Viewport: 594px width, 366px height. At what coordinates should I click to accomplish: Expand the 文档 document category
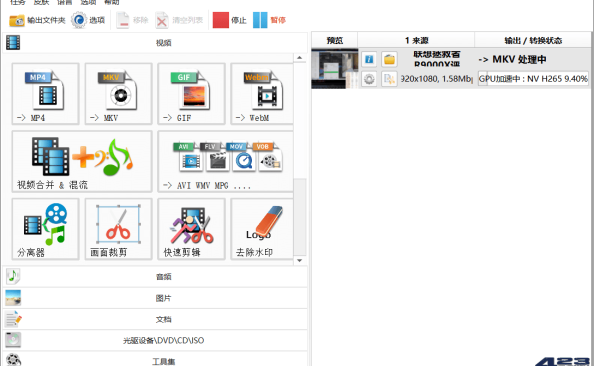point(155,319)
